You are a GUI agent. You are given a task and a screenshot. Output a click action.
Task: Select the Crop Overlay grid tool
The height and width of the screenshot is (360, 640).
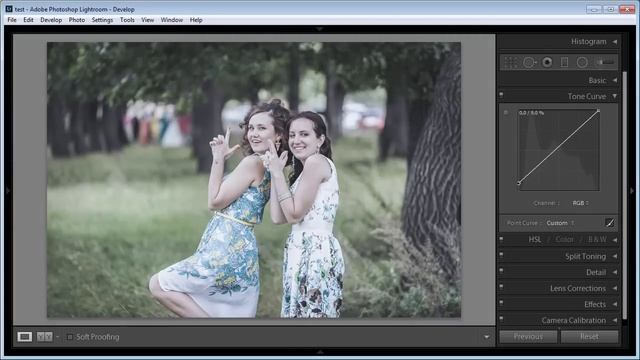tap(511, 62)
